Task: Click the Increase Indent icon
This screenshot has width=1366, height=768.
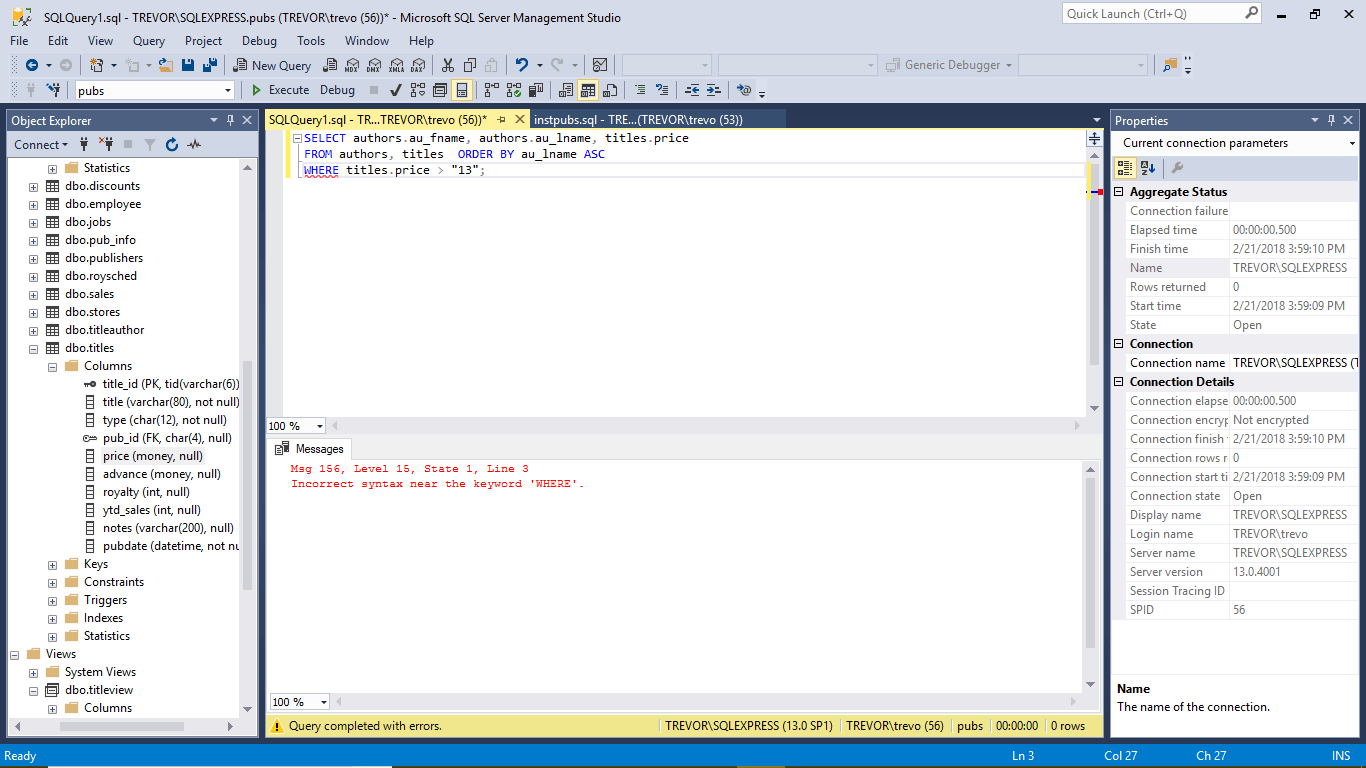Action: (x=713, y=90)
